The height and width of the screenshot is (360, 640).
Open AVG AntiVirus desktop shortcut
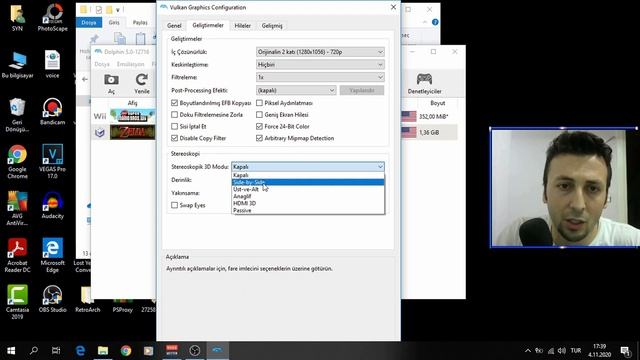17,208
